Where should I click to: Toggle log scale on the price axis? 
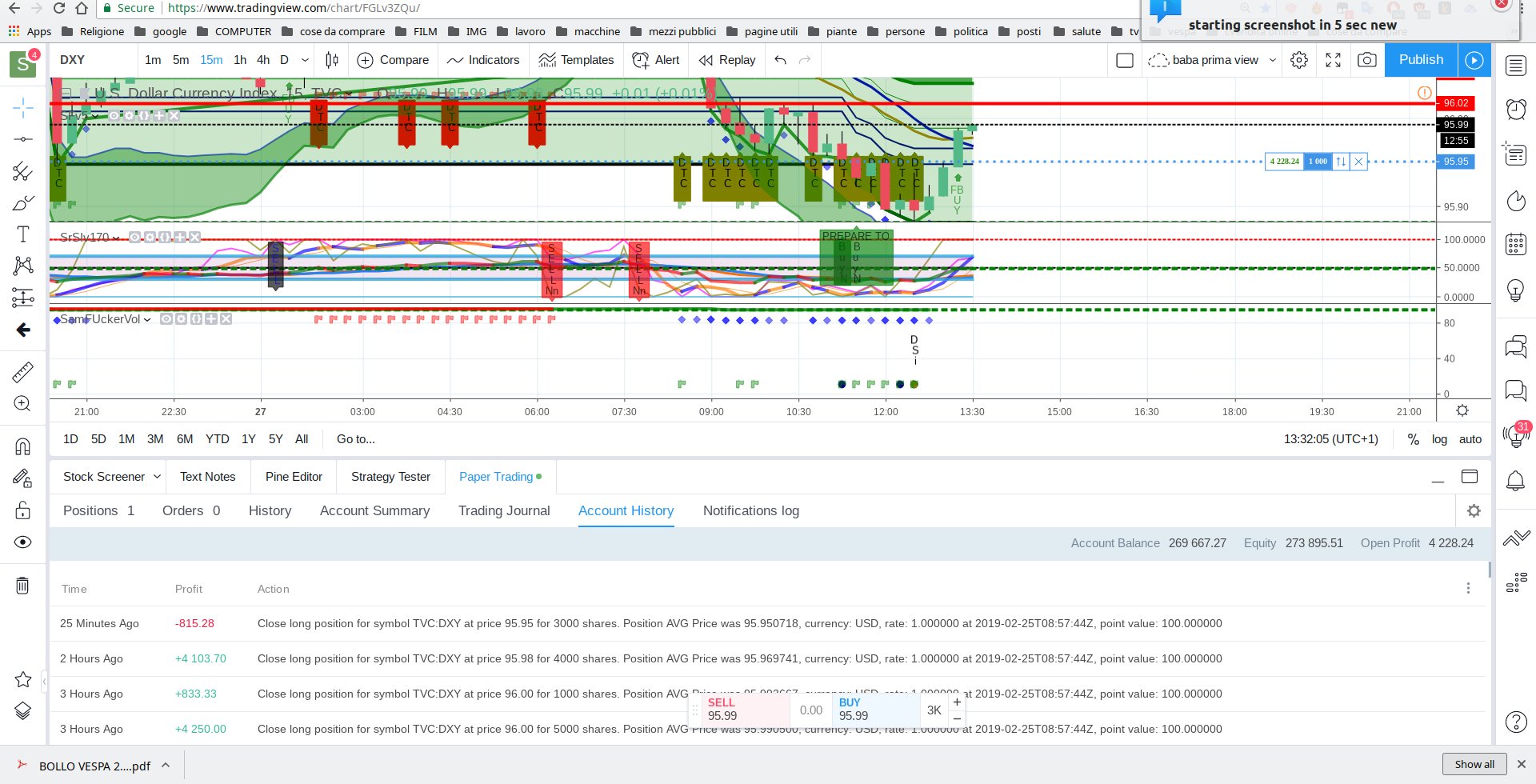click(x=1439, y=439)
